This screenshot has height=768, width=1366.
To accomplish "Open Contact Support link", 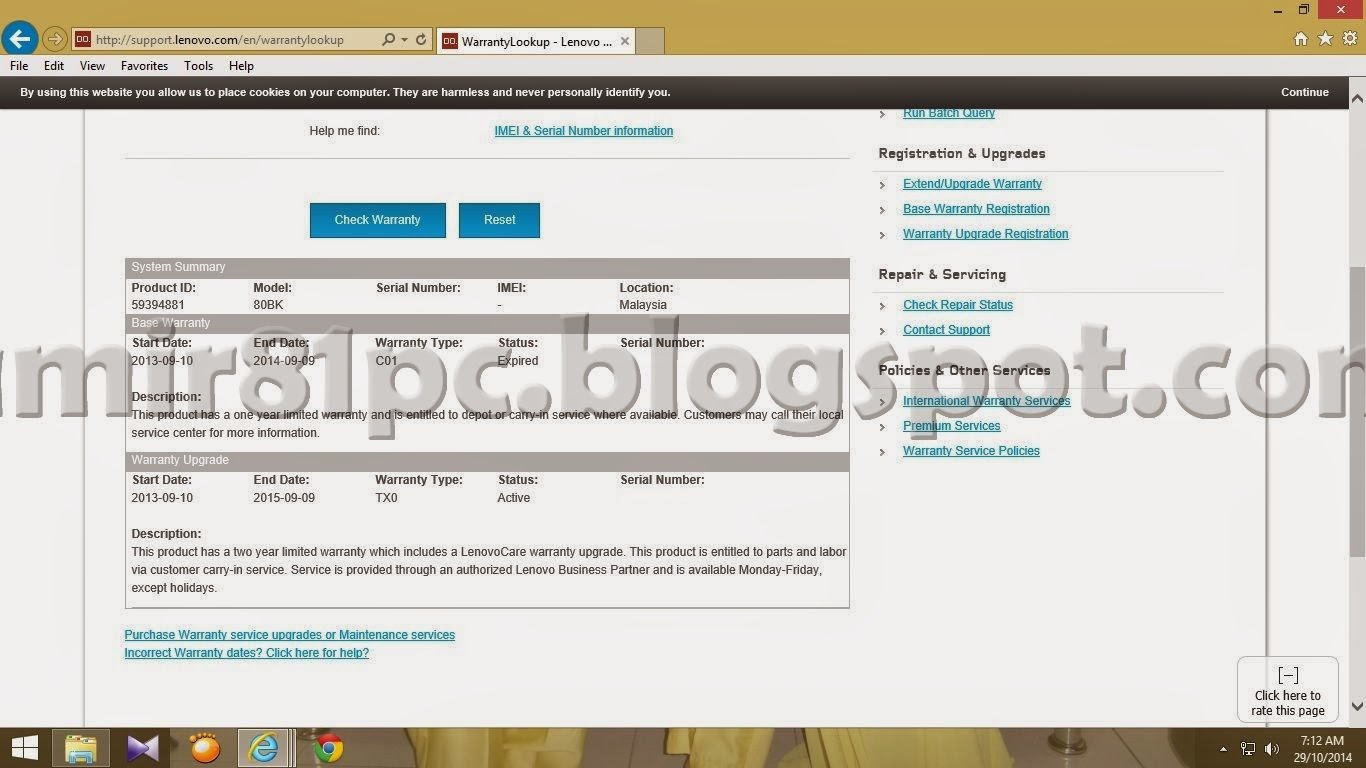I will (946, 330).
